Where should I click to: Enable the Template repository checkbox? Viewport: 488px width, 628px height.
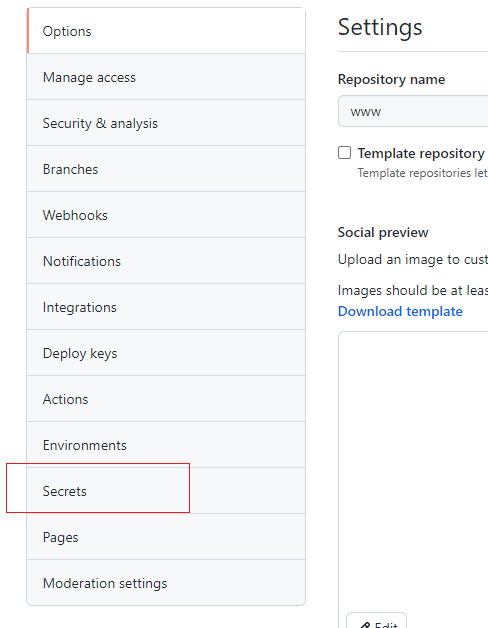tap(345, 153)
